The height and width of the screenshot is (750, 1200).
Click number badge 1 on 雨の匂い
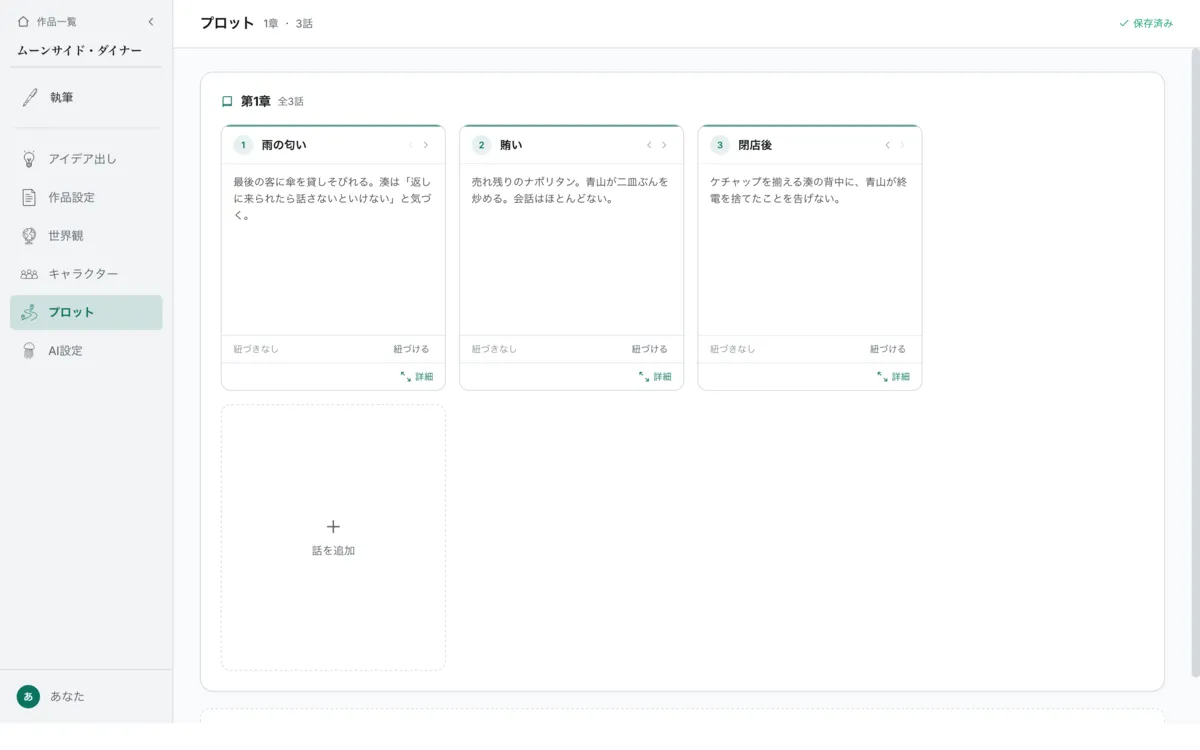(x=243, y=145)
